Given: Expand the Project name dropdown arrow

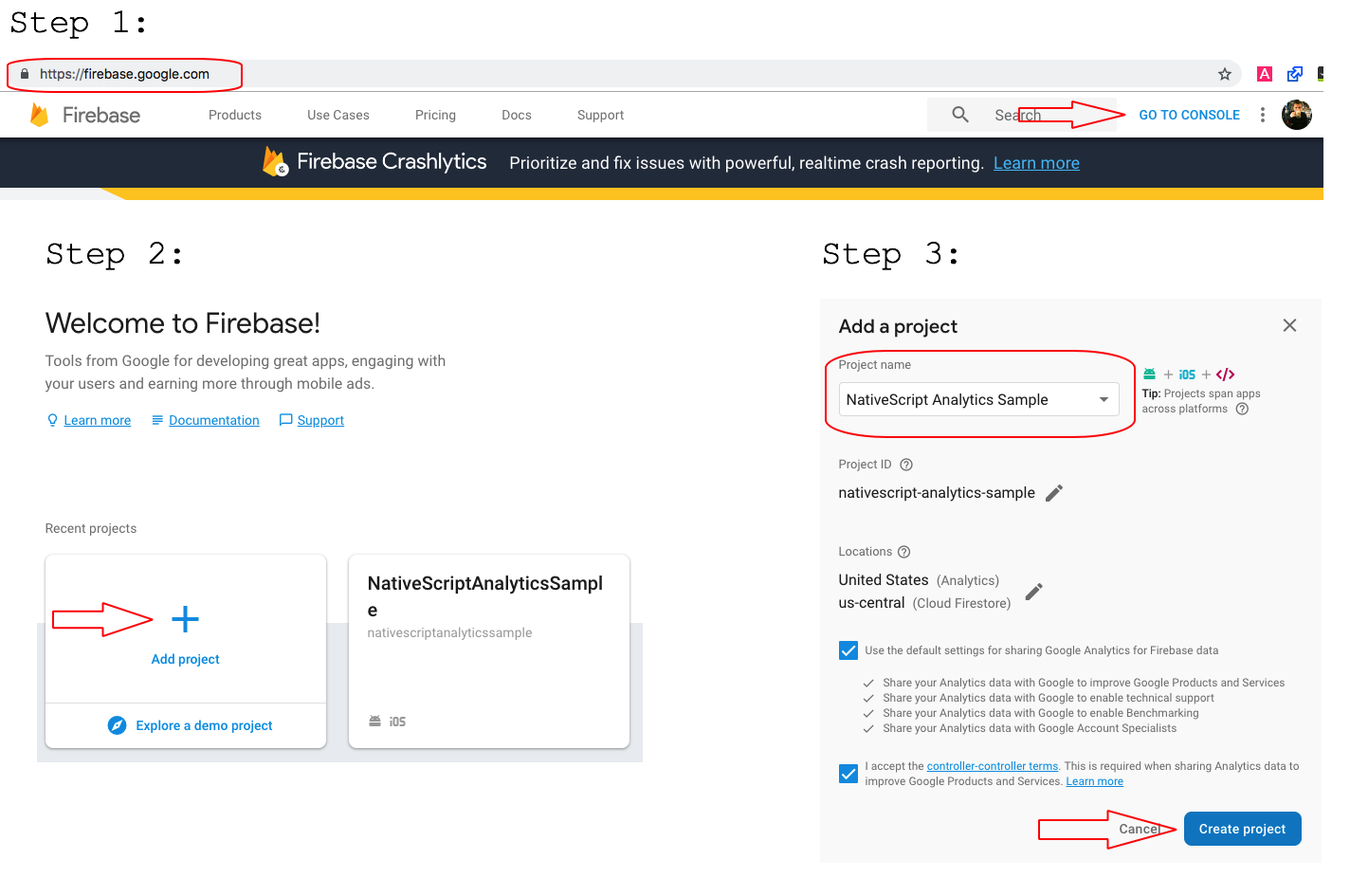Looking at the screenshot, I should 1104,400.
